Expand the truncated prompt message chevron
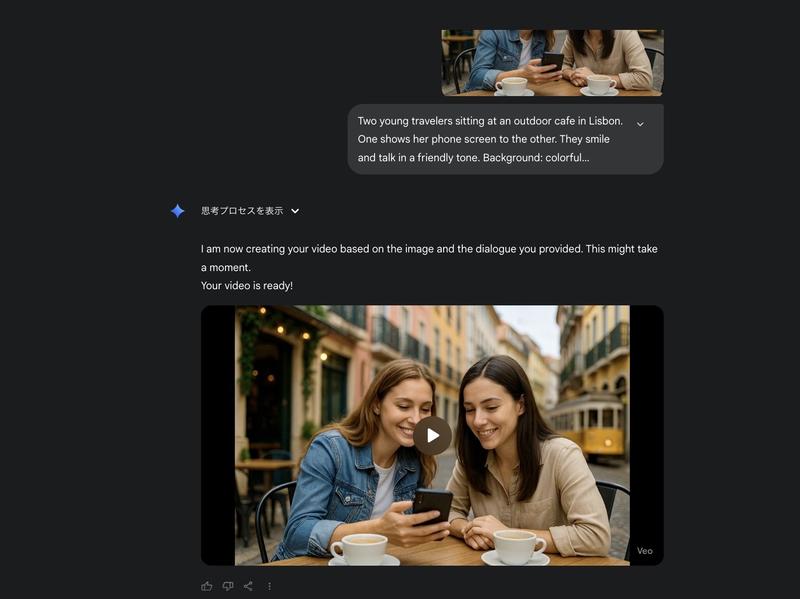This screenshot has width=800, height=599. pos(640,123)
